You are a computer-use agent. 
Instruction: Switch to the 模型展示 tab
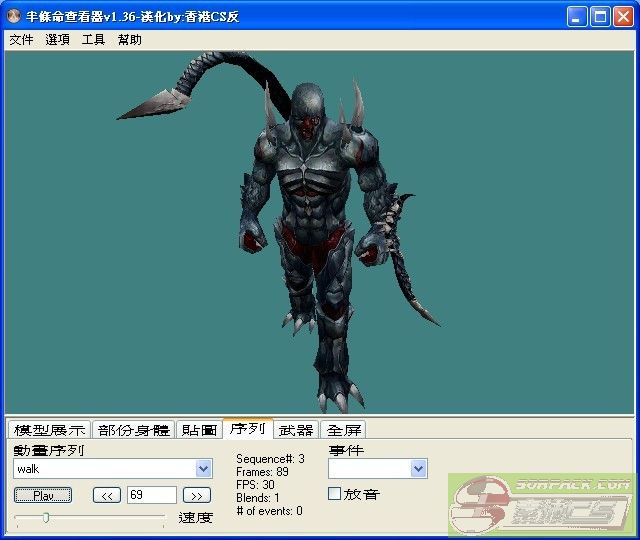pyautogui.click(x=48, y=430)
